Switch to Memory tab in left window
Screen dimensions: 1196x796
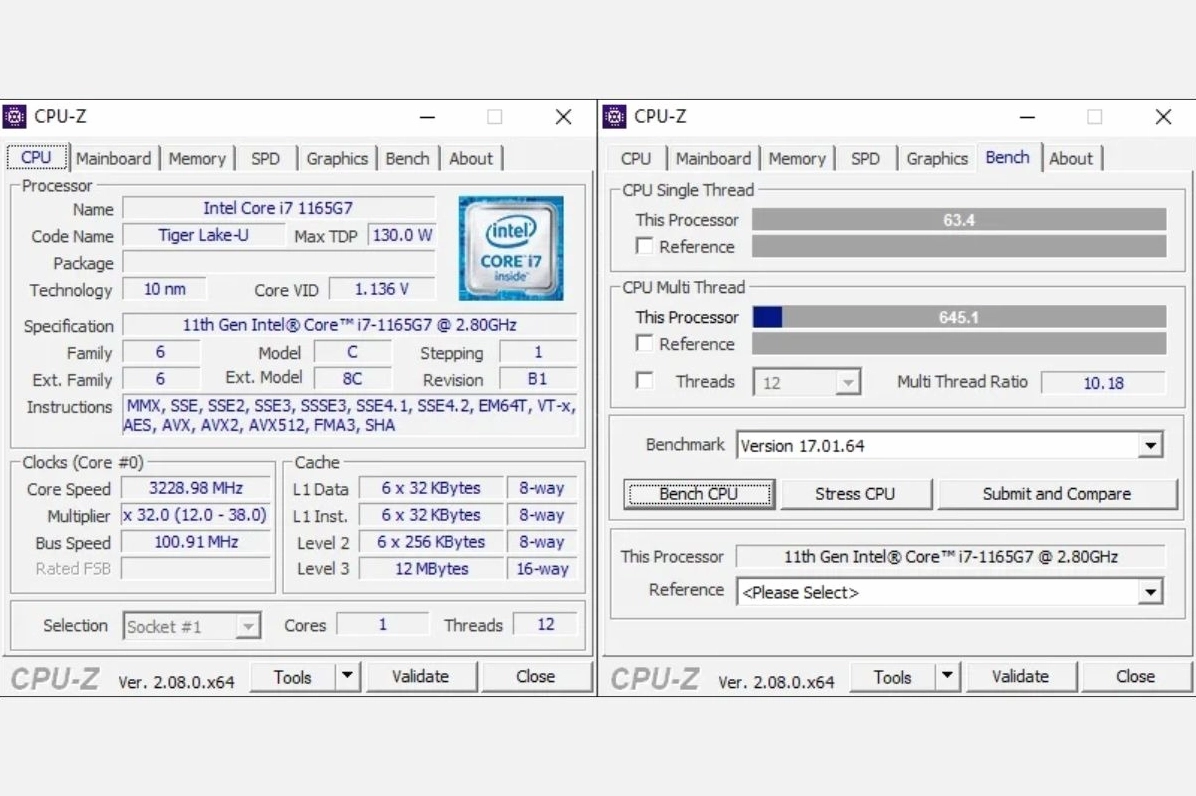point(198,159)
